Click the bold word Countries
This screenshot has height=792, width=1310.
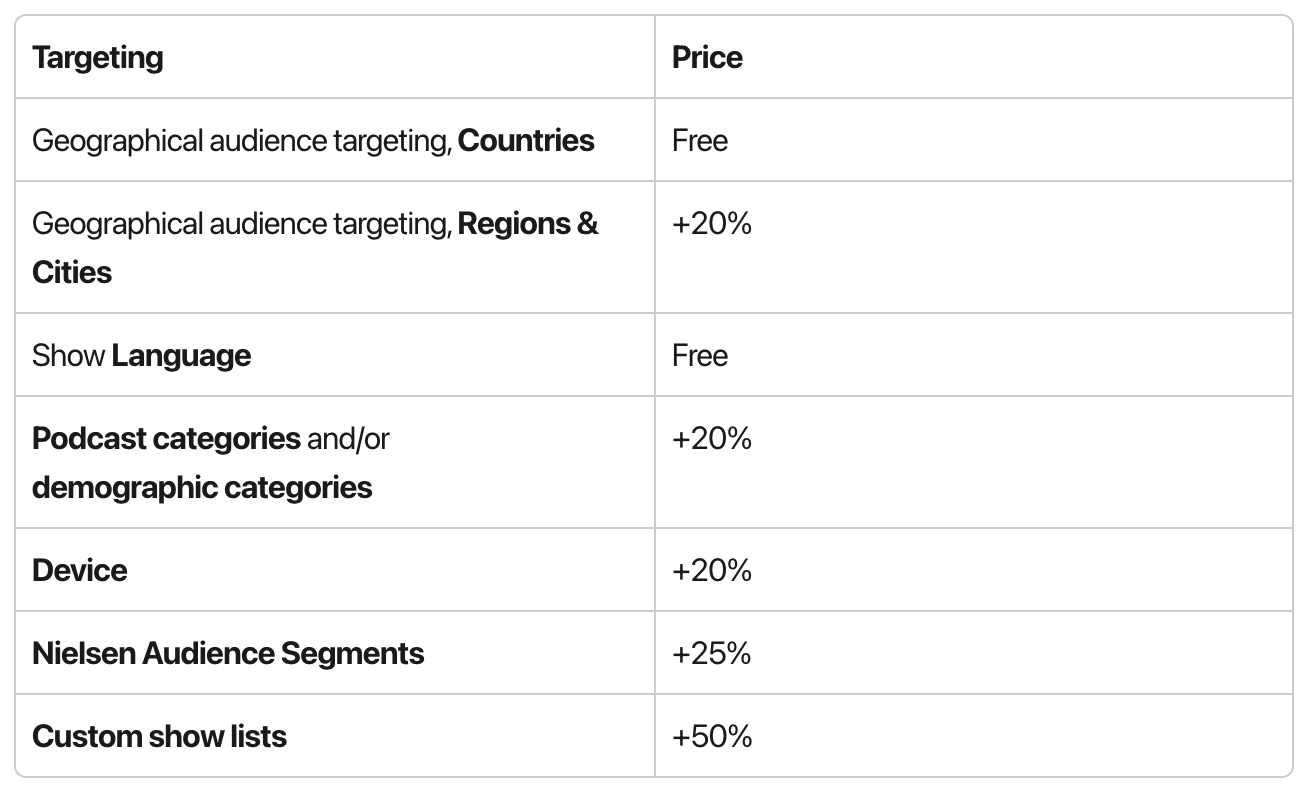pyautogui.click(x=526, y=140)
